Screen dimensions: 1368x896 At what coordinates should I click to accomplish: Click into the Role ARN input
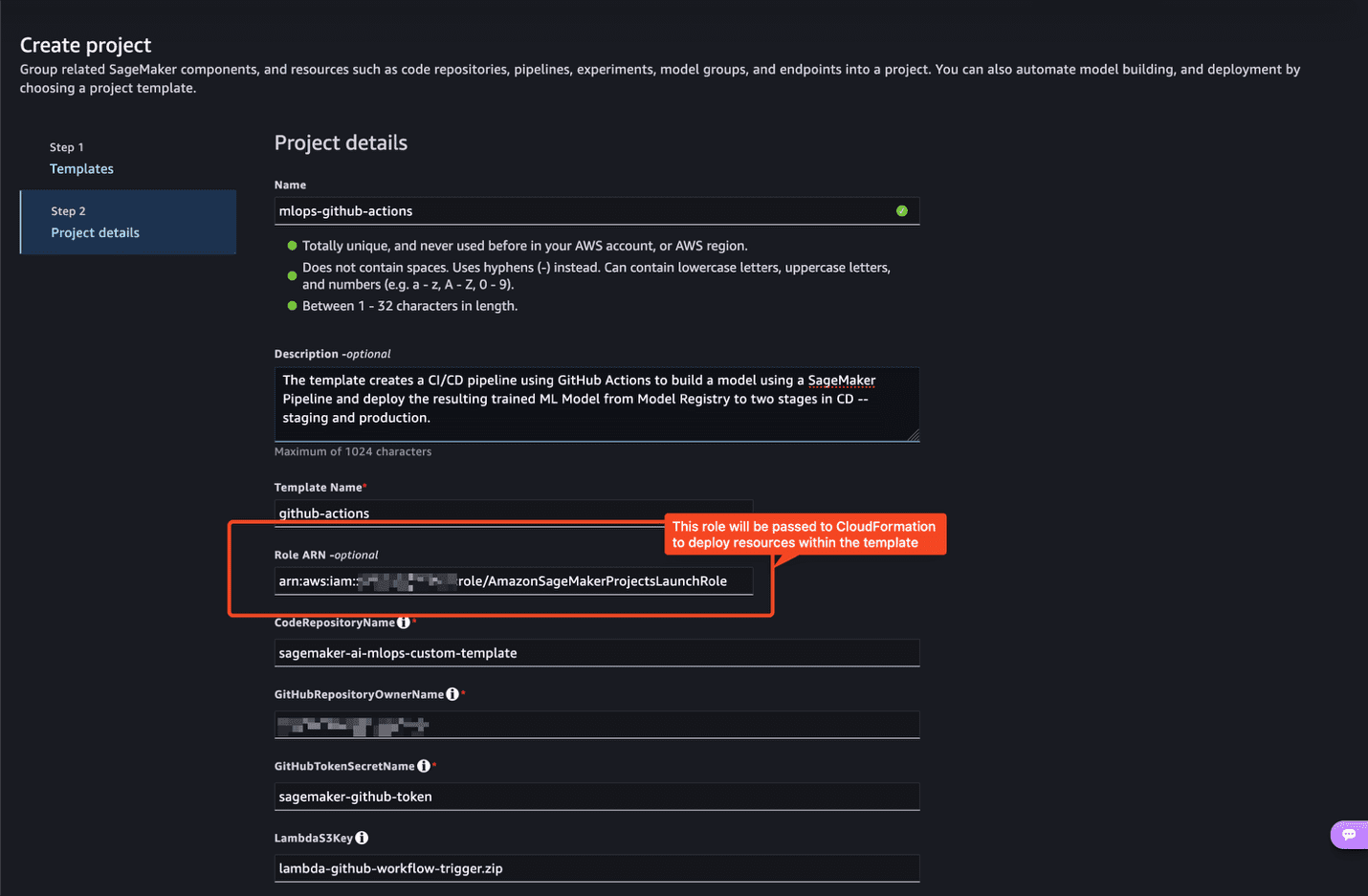click(x=513, y=581)
